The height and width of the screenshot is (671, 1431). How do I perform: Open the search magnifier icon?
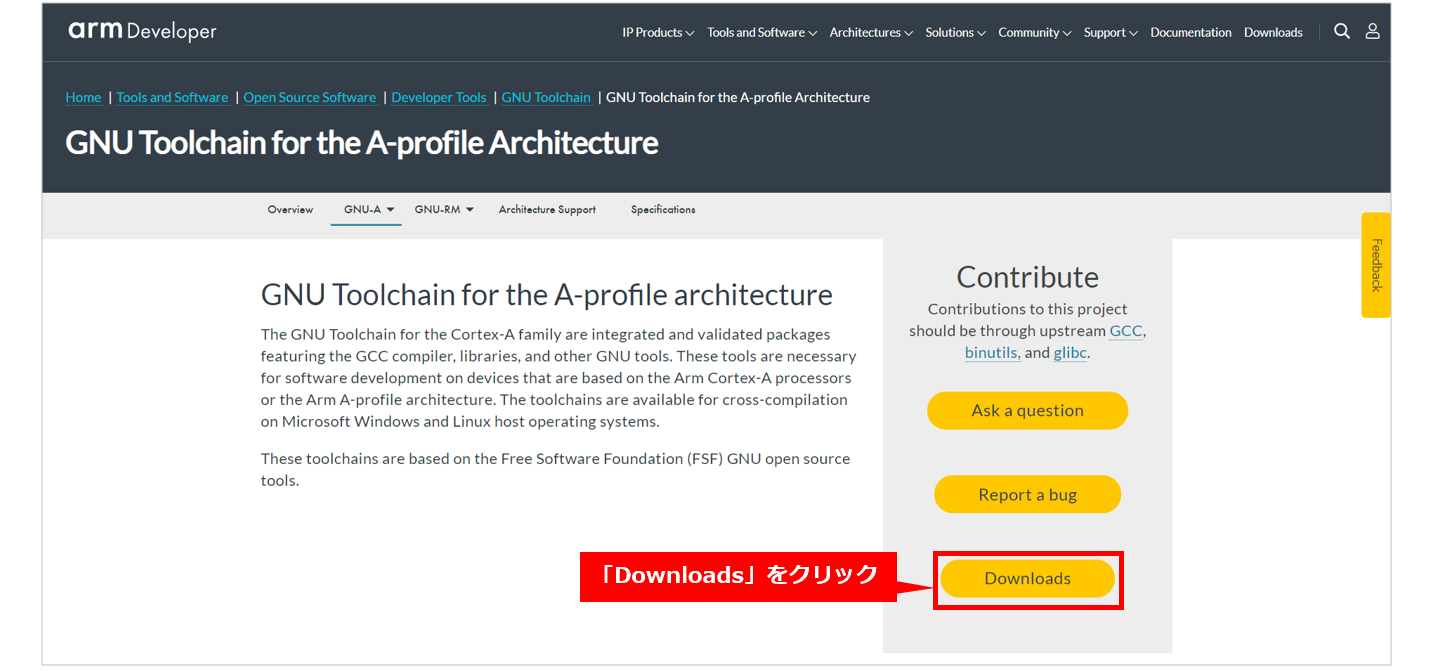pyautogui.click(x=1342, y=32)
